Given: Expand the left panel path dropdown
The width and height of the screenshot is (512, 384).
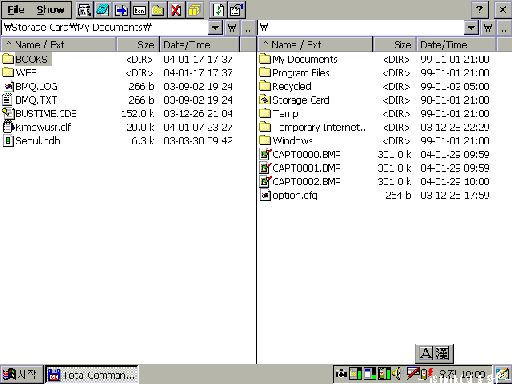Looking at the screenshot, I should click(x=216, y=28).
